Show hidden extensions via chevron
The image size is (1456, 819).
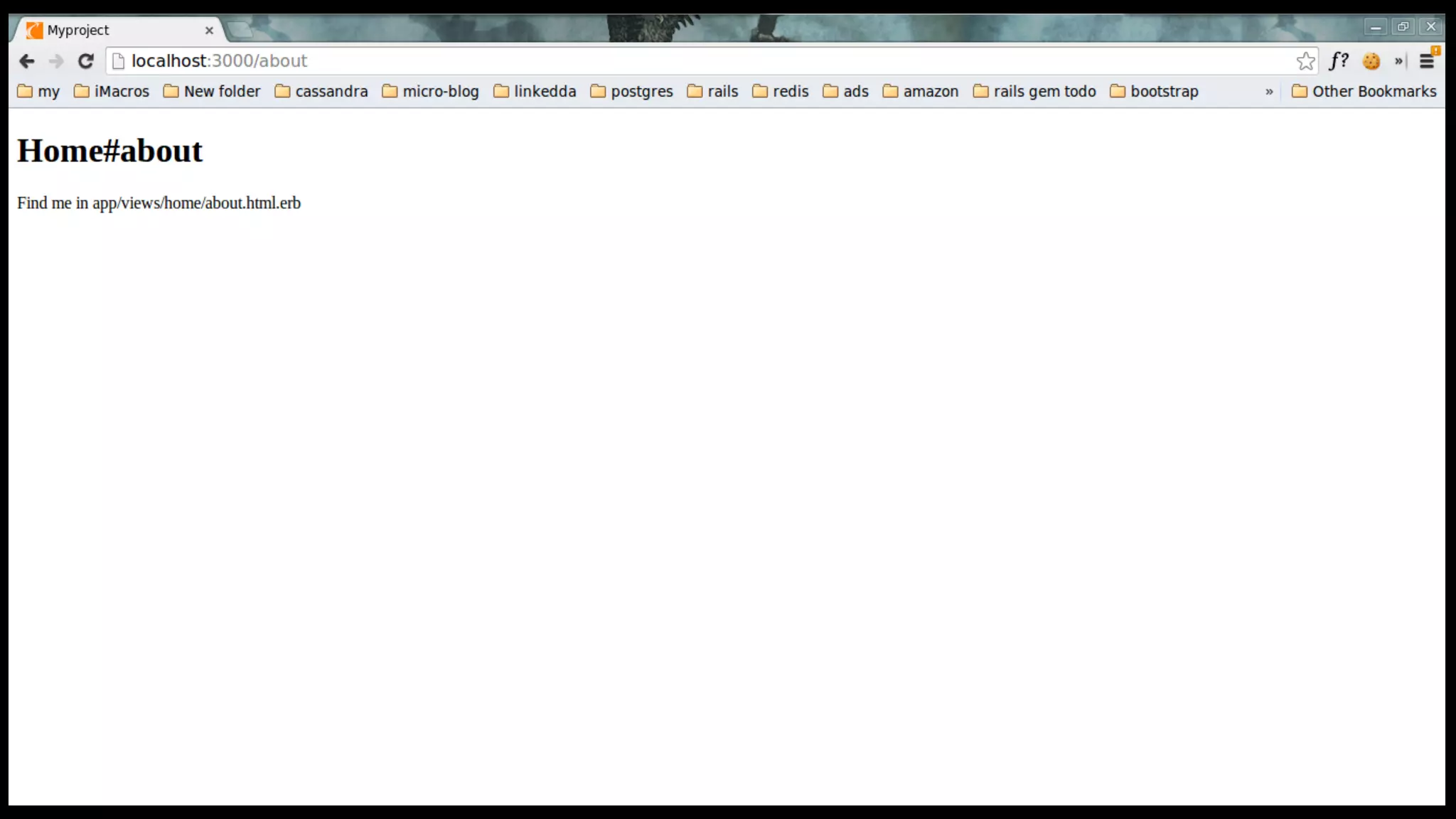point(1398,61)
